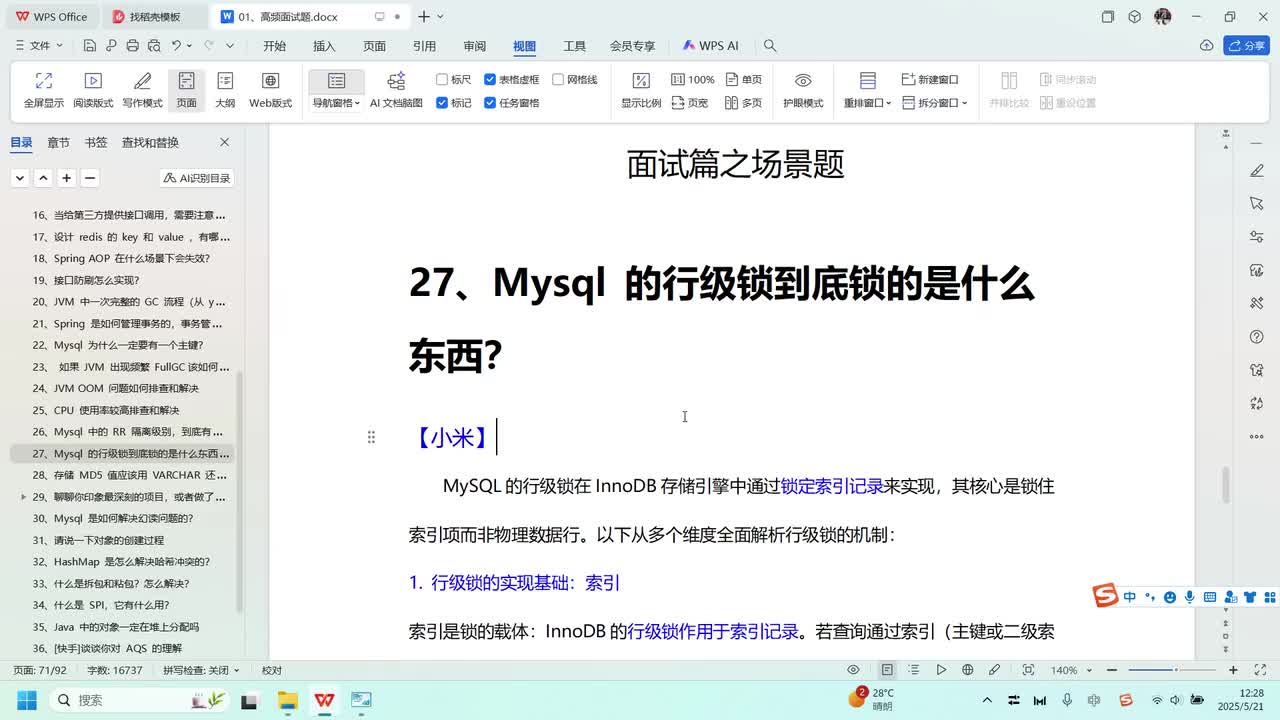
Task: Open Windows Start menu
Action: tap(26, 700)
